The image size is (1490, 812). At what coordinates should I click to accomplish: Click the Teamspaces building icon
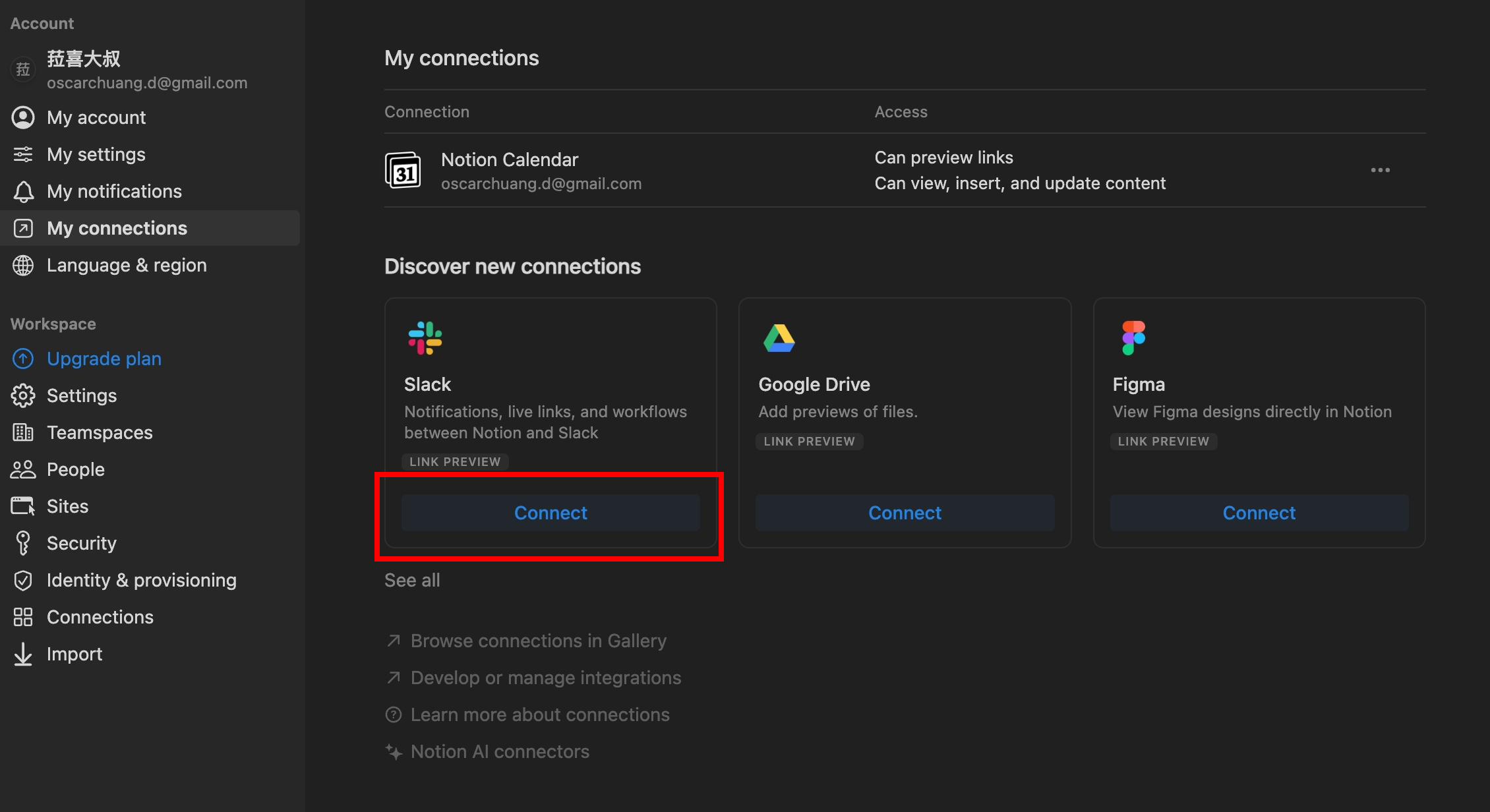tap(23, 432)
